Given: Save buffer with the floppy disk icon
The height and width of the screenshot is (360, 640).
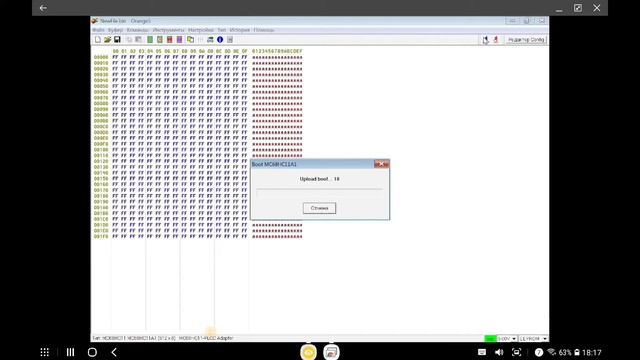Looking at the screenshot, I should coord(117,40).
